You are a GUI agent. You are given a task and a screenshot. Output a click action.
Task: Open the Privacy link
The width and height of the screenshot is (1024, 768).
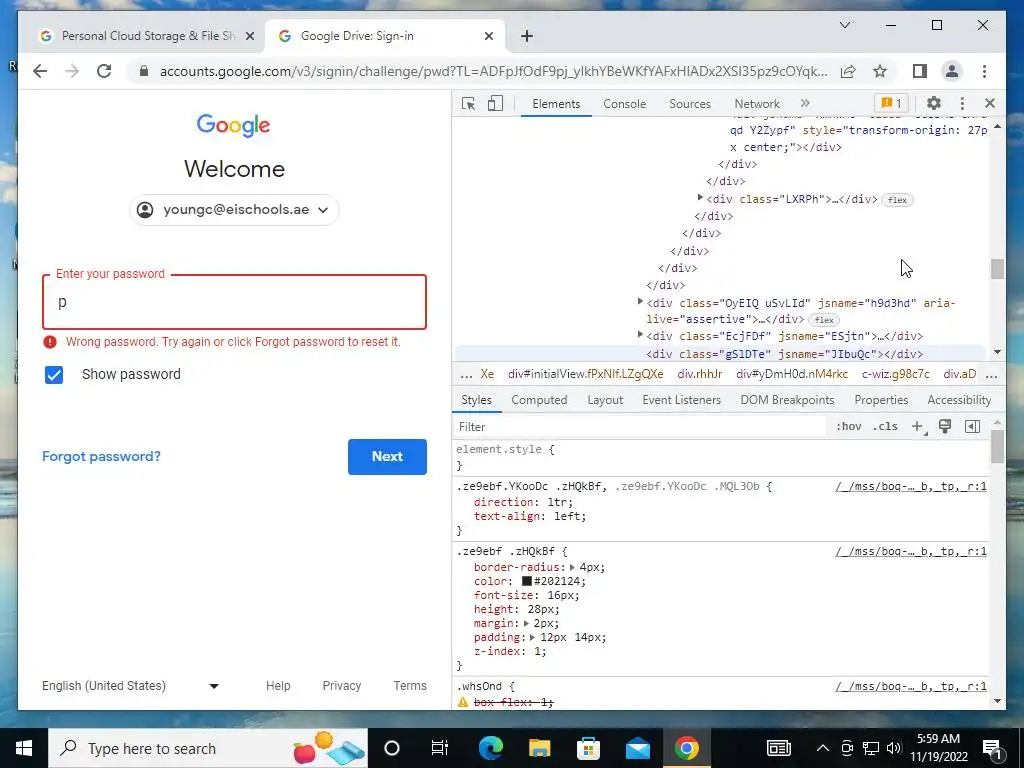[x=342, y=686]
